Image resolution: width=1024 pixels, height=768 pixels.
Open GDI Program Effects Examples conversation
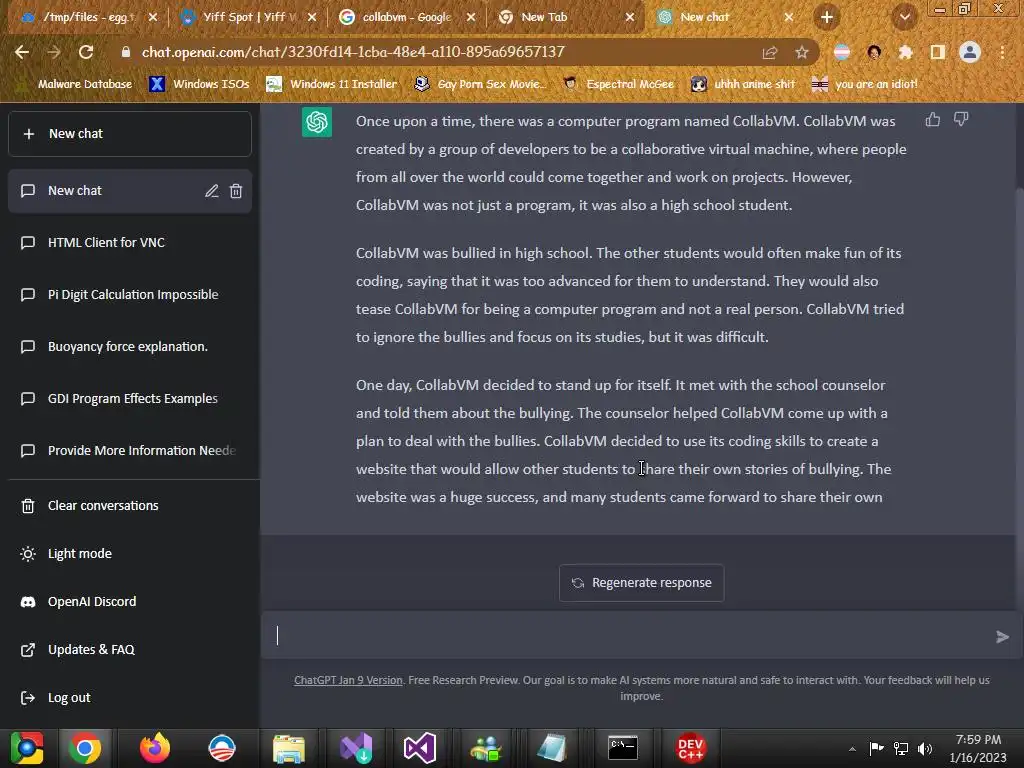coord(129,398)
